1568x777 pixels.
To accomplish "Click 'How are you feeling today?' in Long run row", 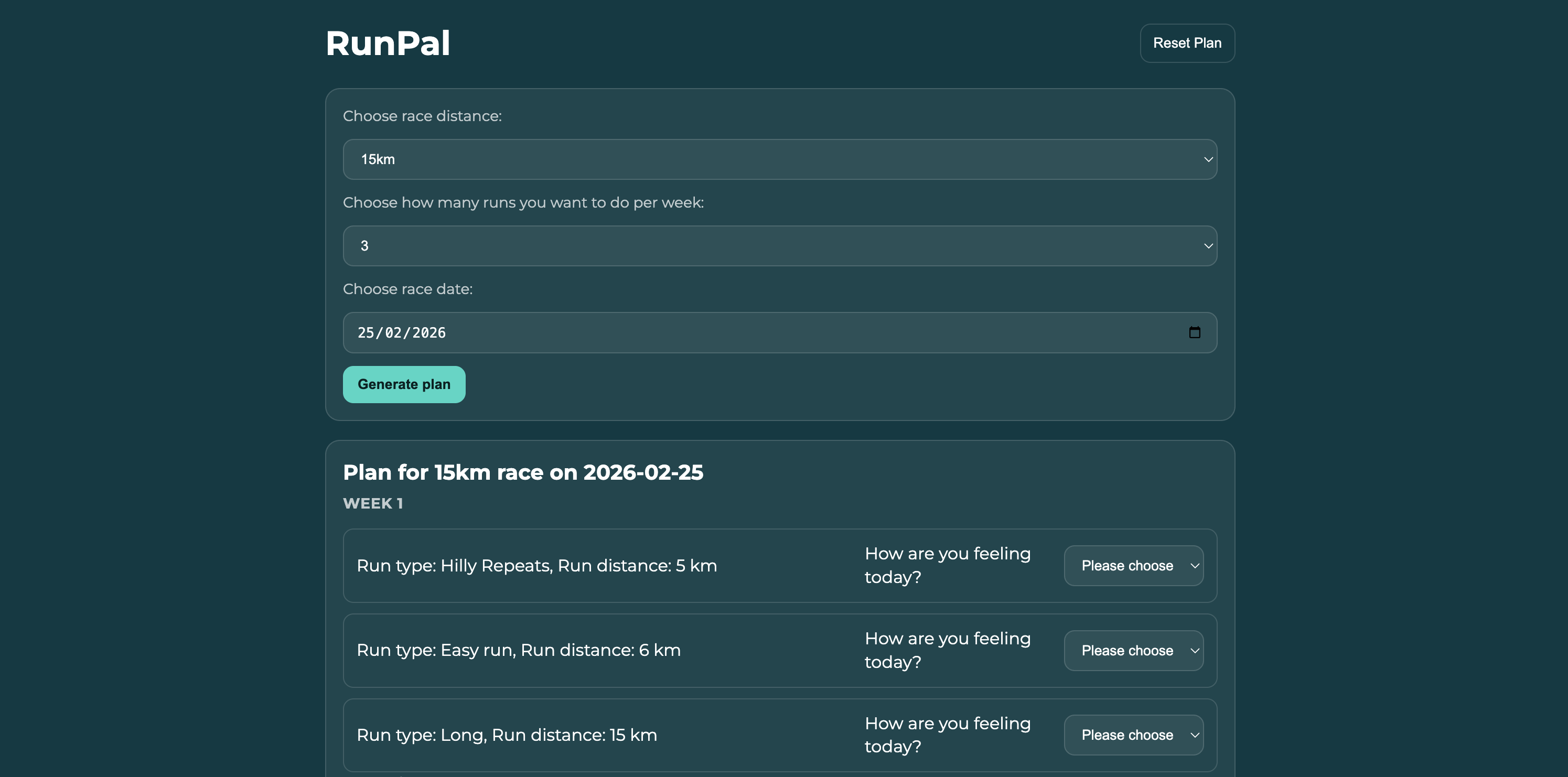I will [948, 735].
